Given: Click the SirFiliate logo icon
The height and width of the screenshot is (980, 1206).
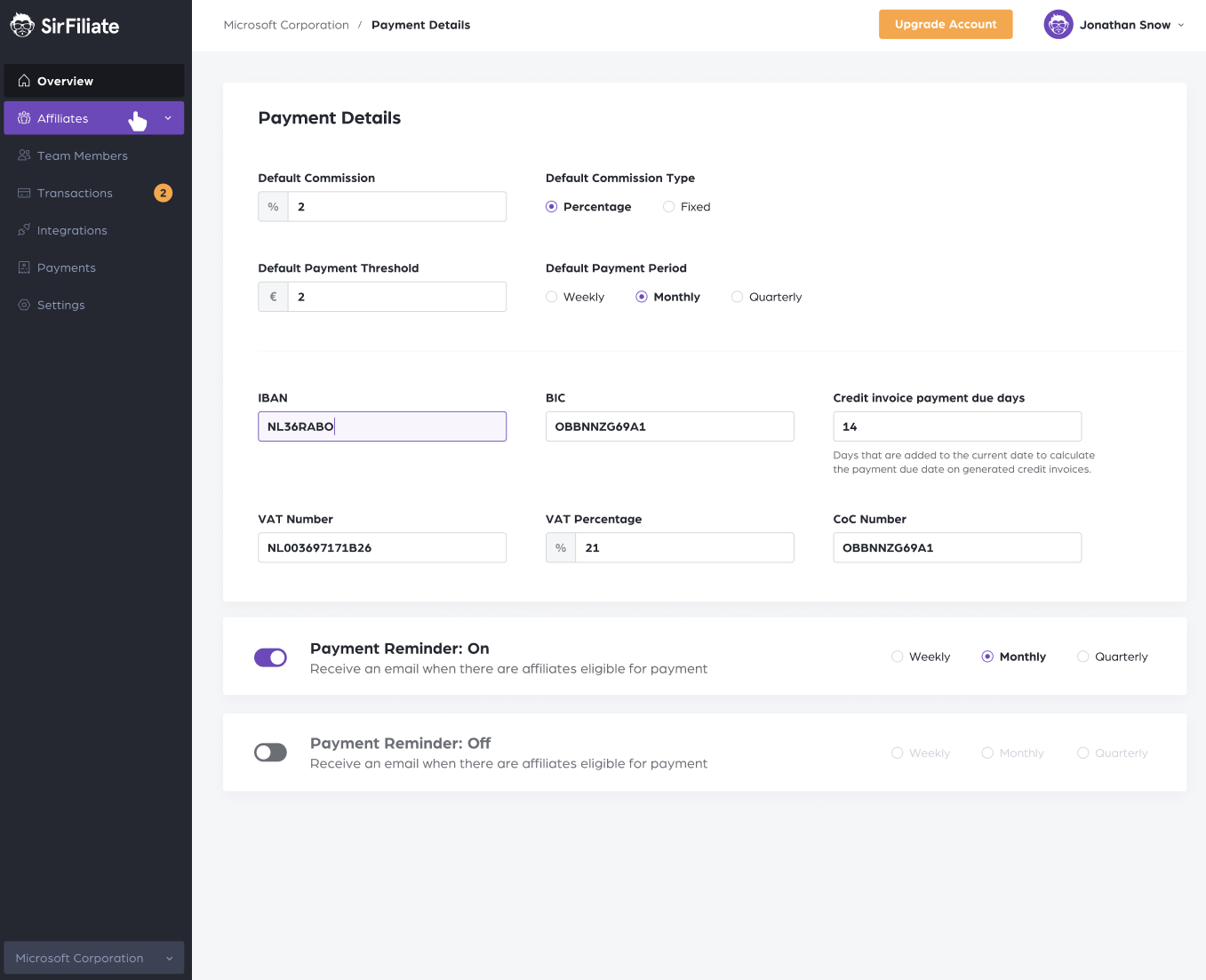Looking at the screenshot, I should pos(22,25).
